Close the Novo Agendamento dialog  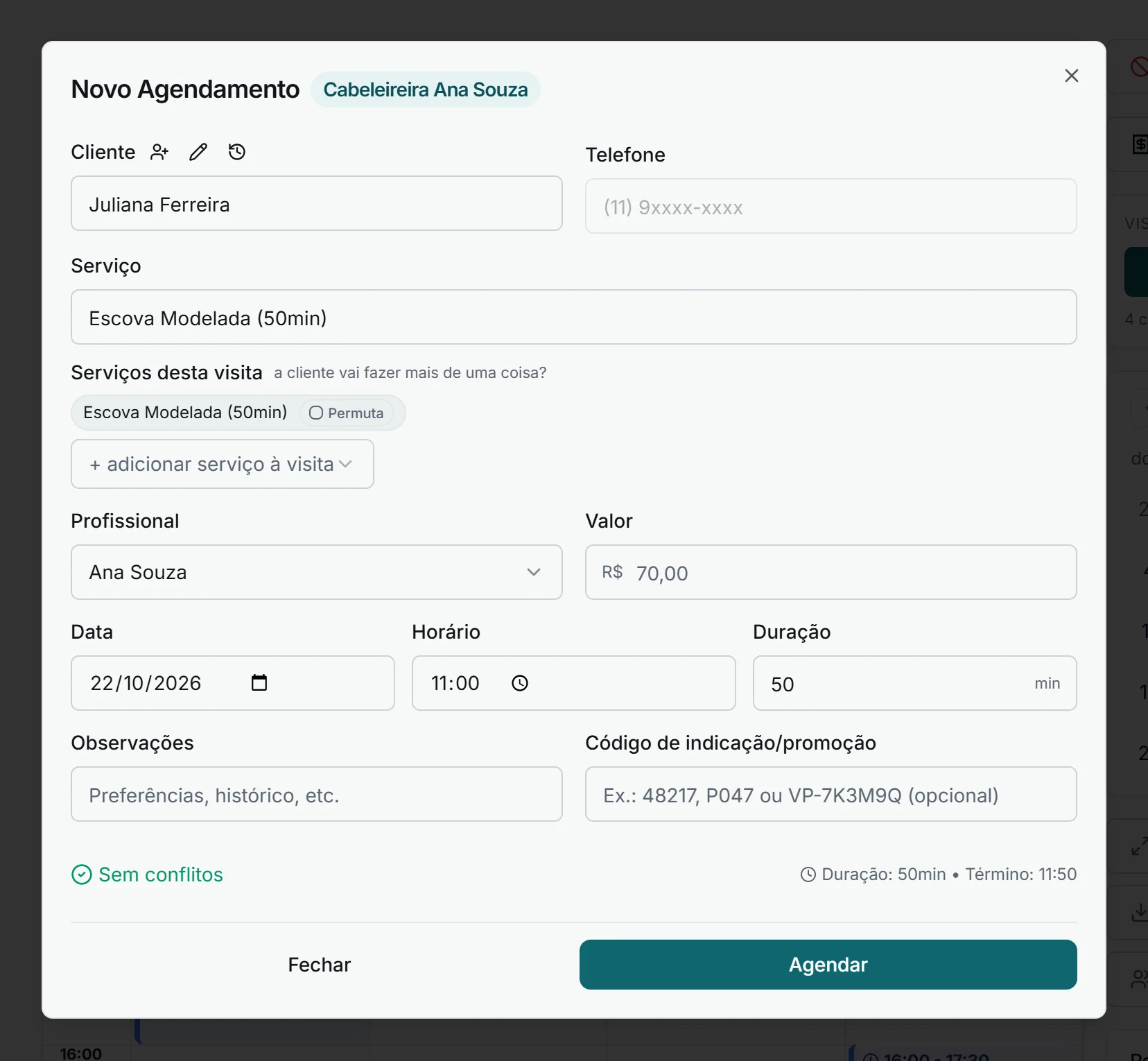click(x=1072, y=76)
